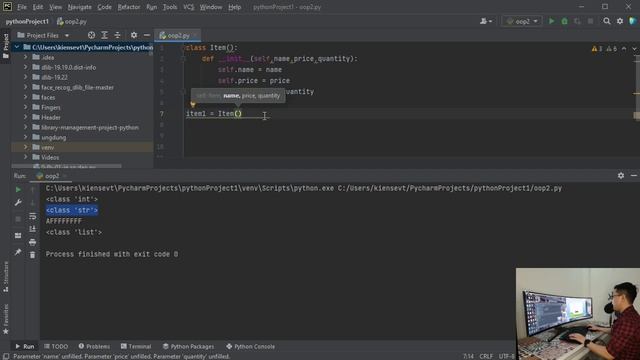This screenshot has height=360, width=640.
Task: Open the Navigate menu
Action: pos(79,7)
